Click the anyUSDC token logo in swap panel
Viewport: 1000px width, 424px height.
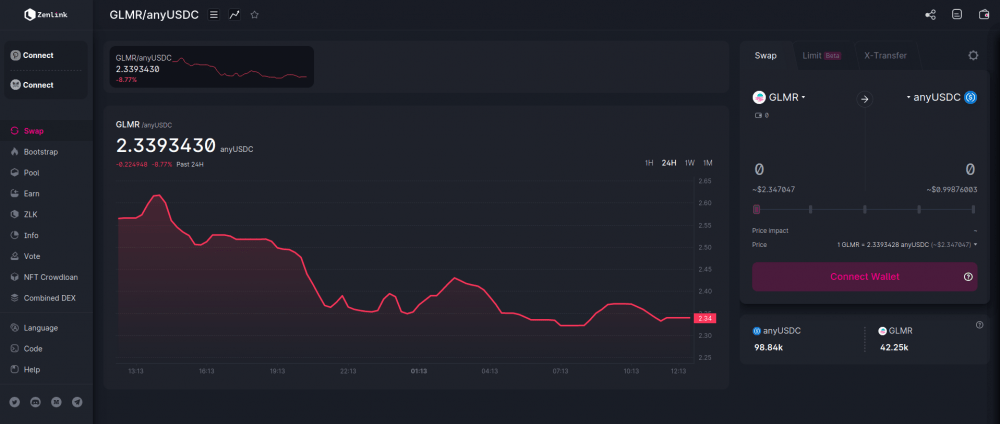pos(971,98)
